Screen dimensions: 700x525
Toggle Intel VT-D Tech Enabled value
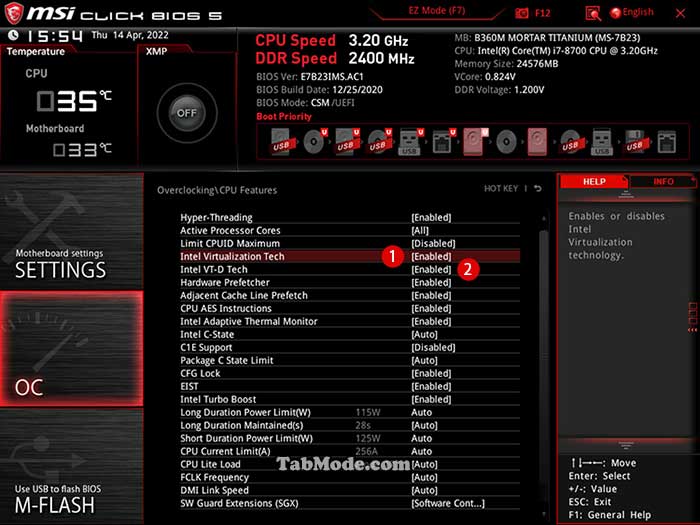click(x=431, y=269)
